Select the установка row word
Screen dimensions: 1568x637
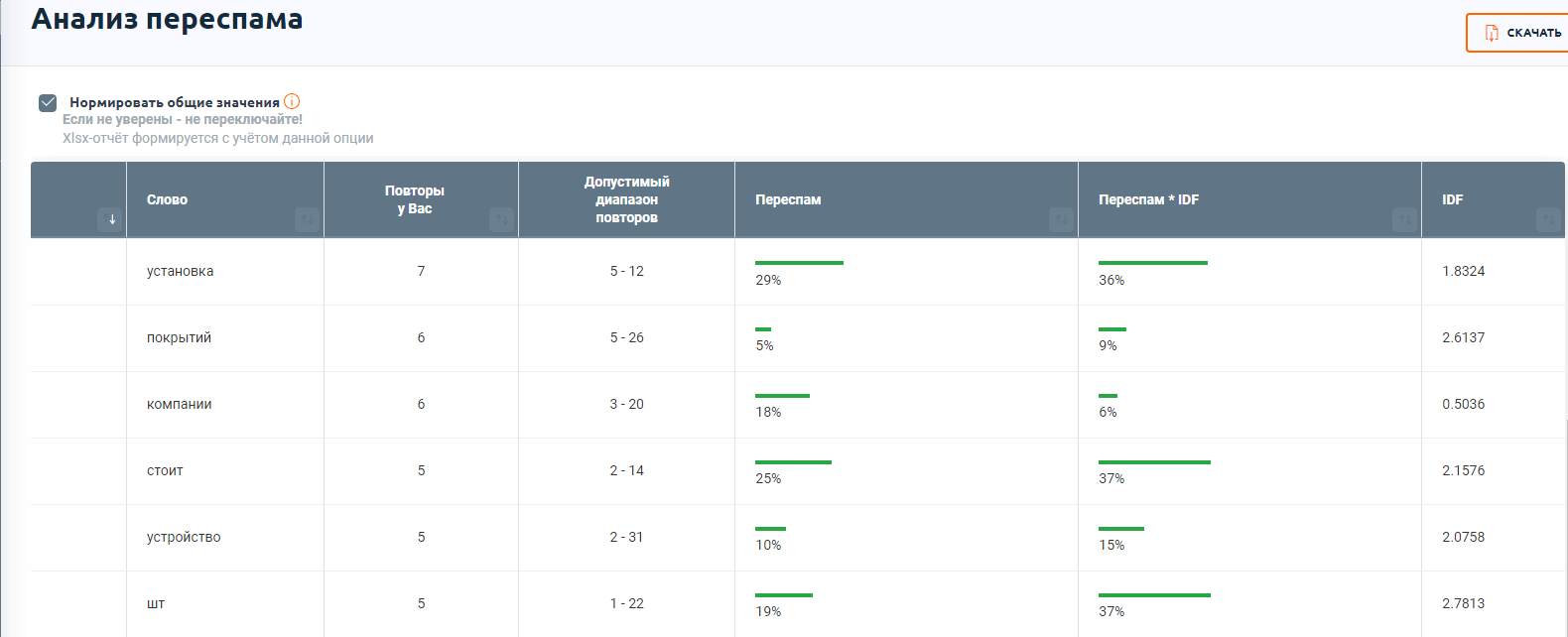(180, 271)
